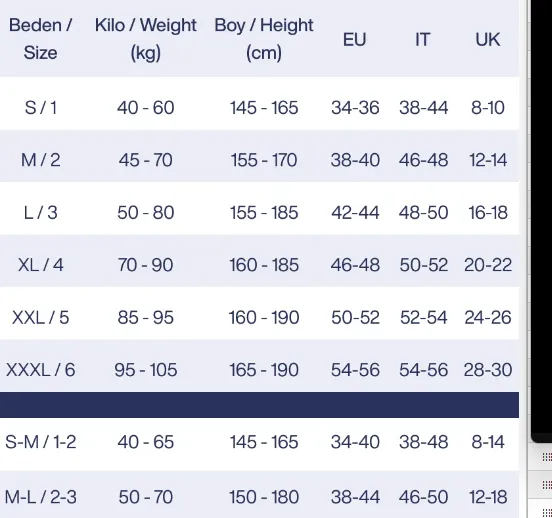Click the UK 20-22 cell

pyautogui.click(x=488, y=265)
